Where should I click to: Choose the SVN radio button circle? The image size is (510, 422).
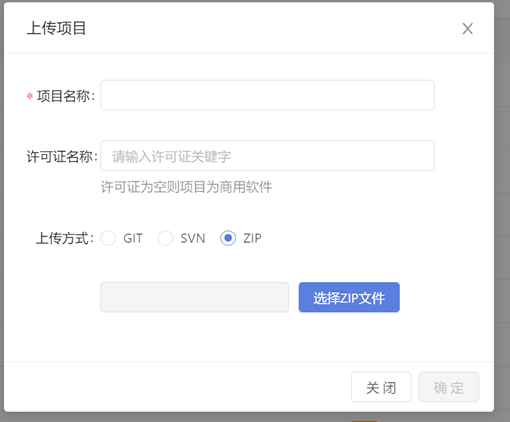(x=165, y=238)
